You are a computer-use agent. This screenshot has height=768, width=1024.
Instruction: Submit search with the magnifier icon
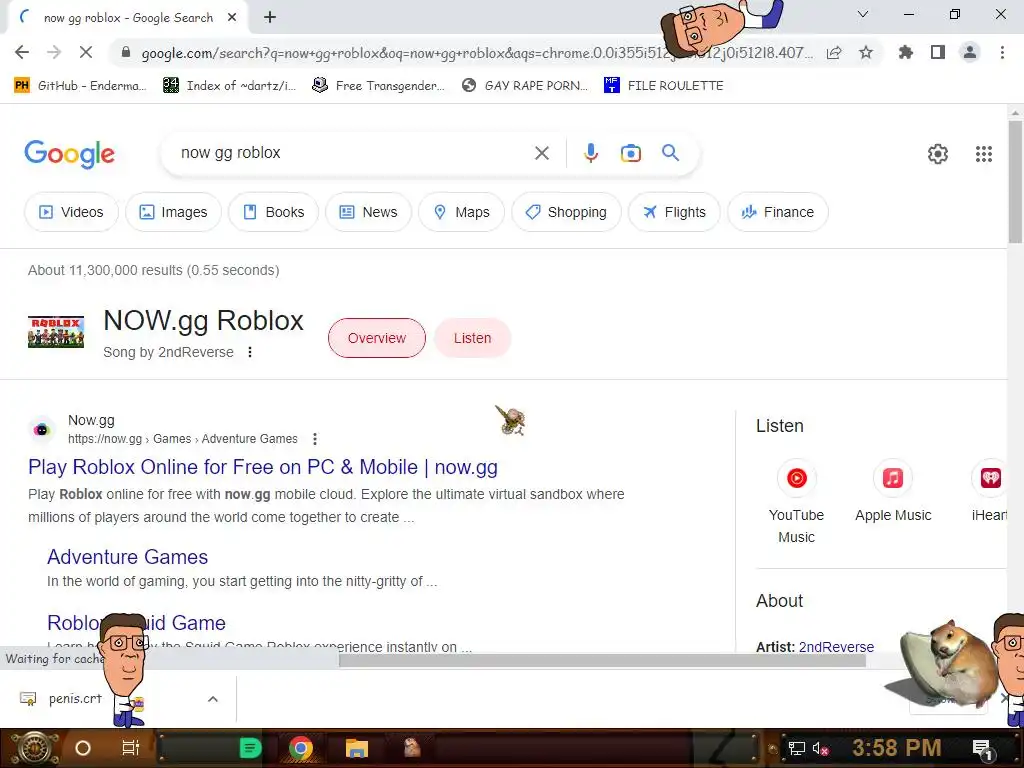coord(670,153)
